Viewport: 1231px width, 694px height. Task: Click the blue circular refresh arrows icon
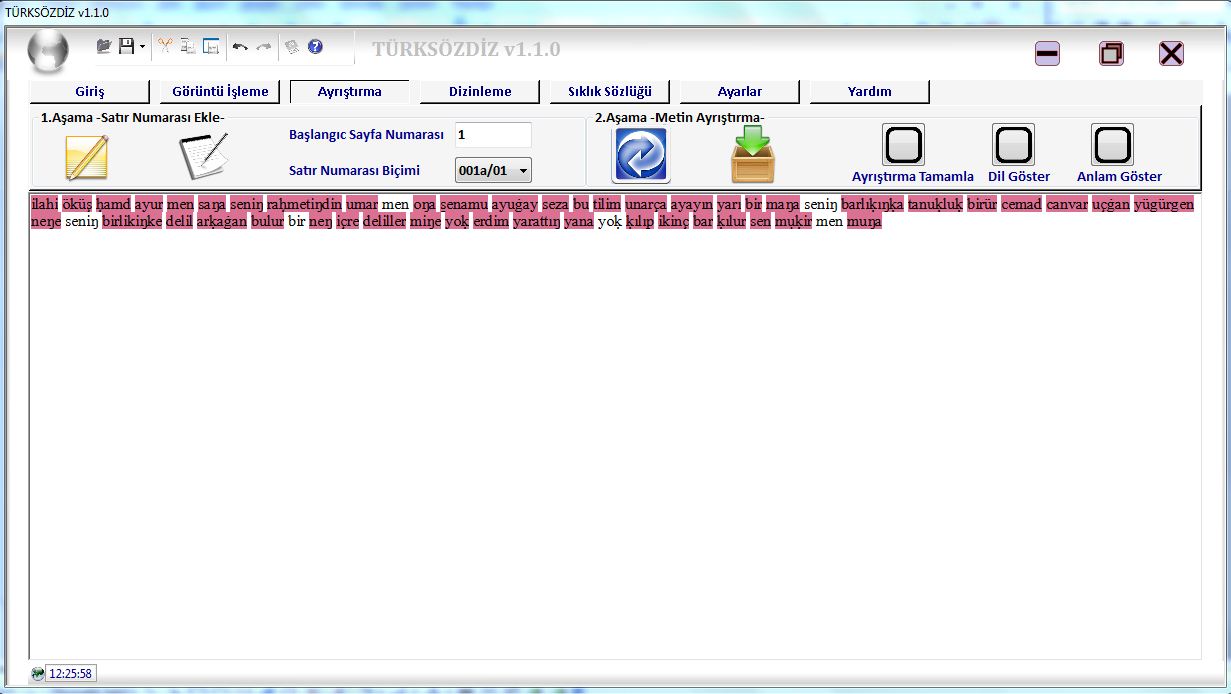641,155
